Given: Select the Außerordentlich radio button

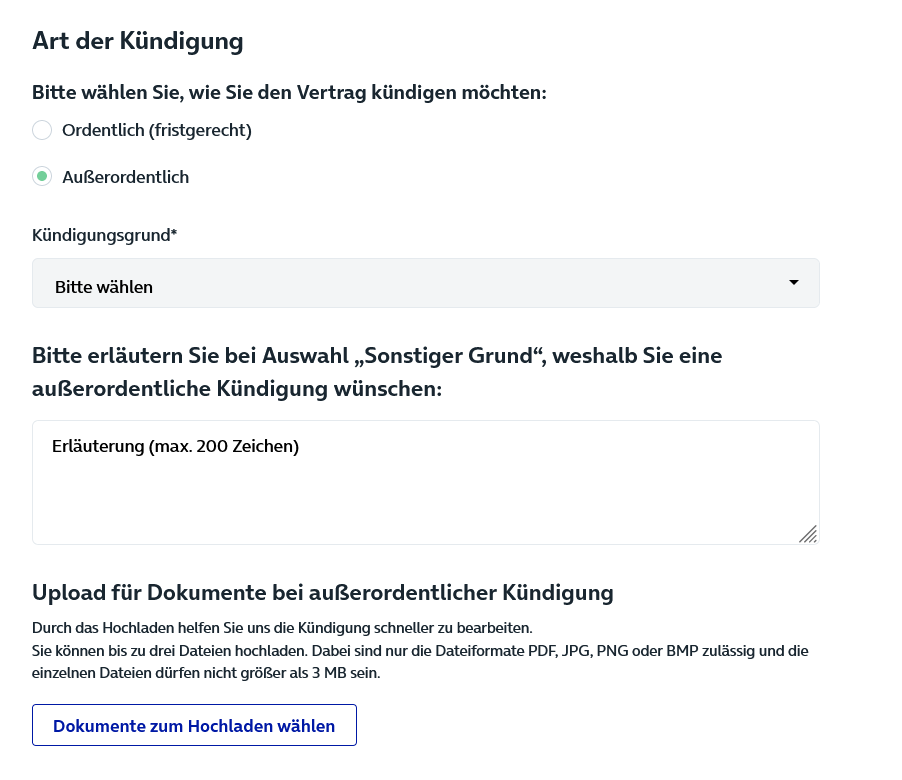Looking at the screenshot, I should click(x=42, y=176).
